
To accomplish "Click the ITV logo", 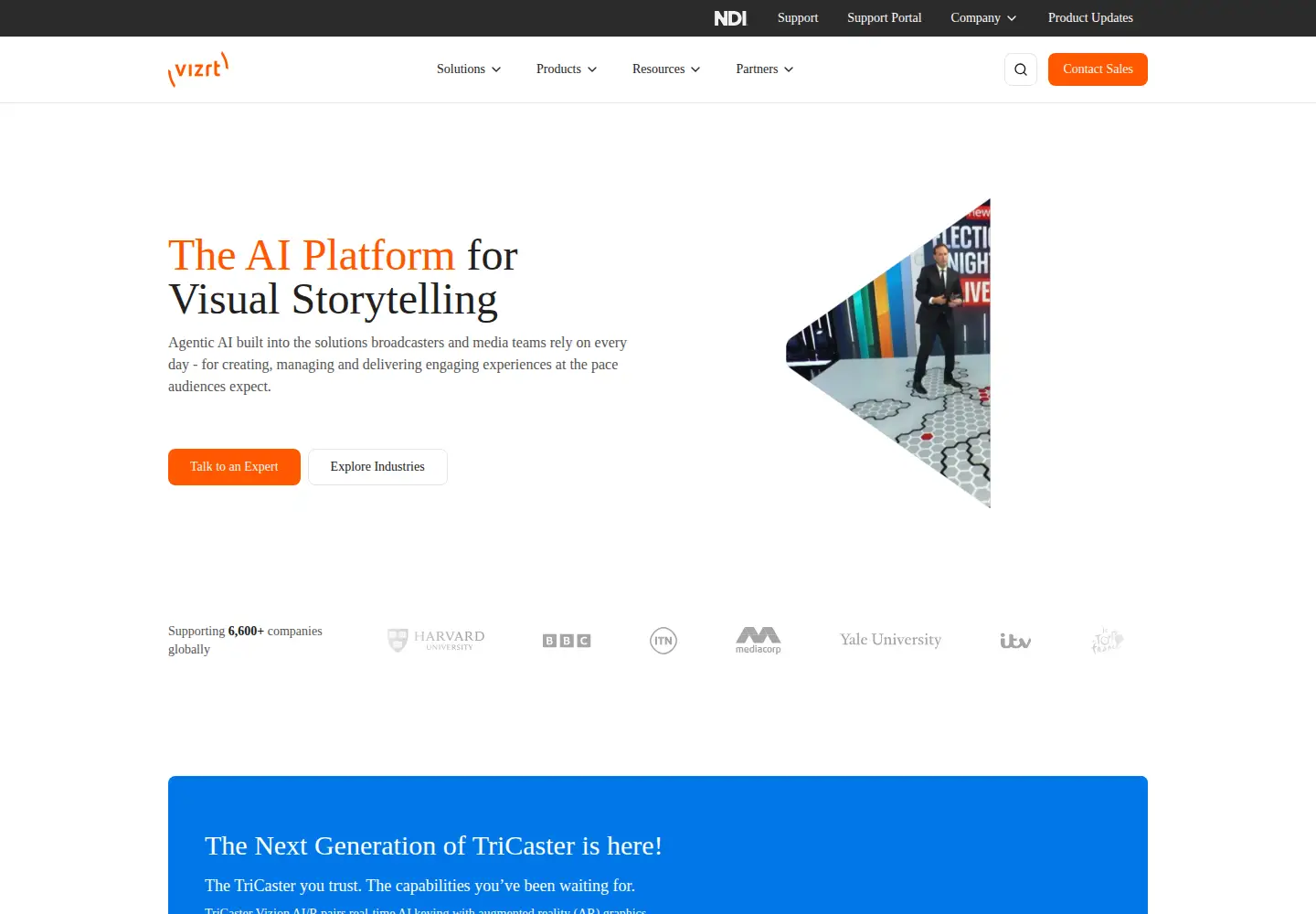I will pyautogui.click(x=1015, y=641).
